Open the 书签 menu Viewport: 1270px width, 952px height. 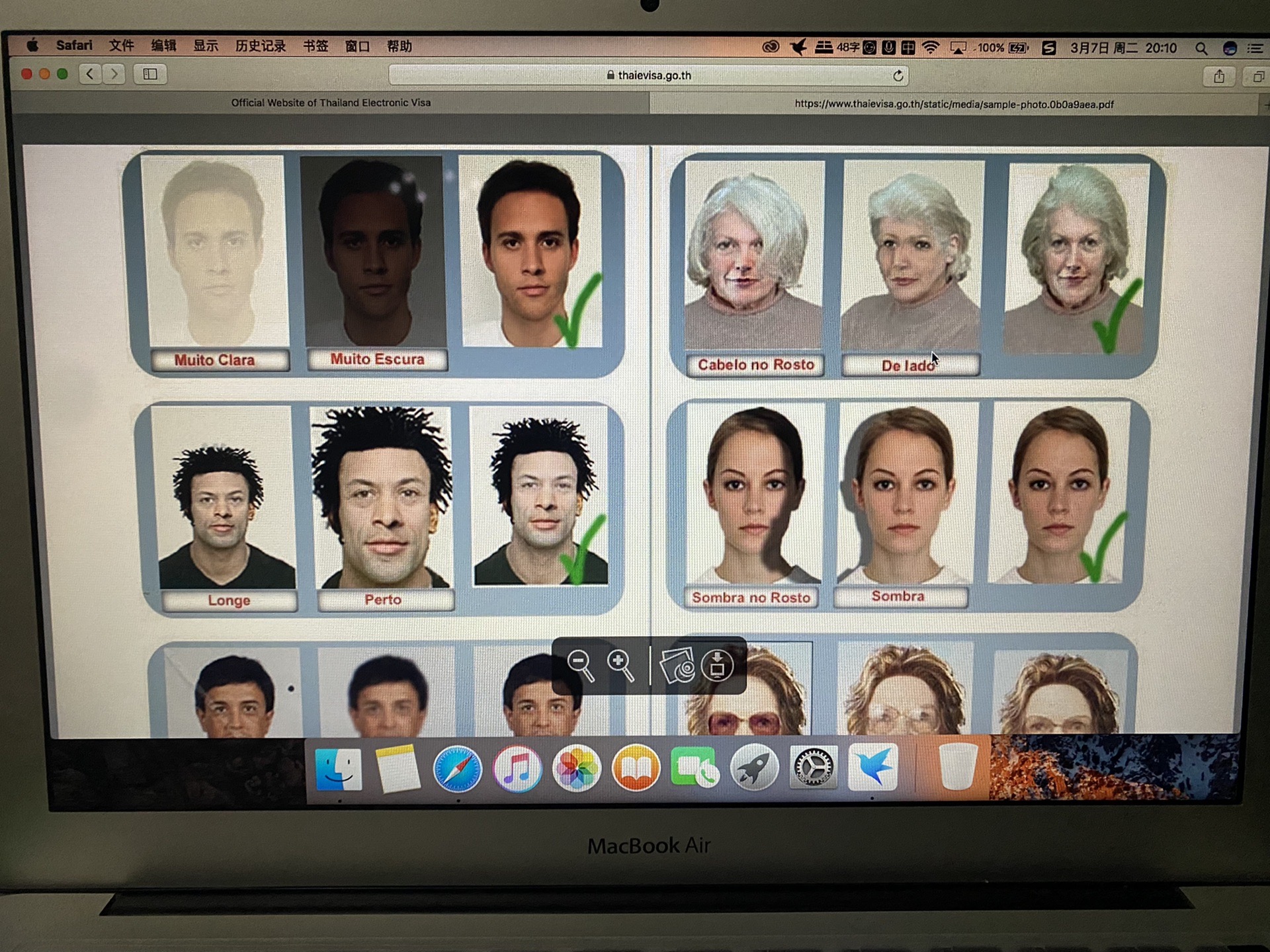click(x=316, y=46)
